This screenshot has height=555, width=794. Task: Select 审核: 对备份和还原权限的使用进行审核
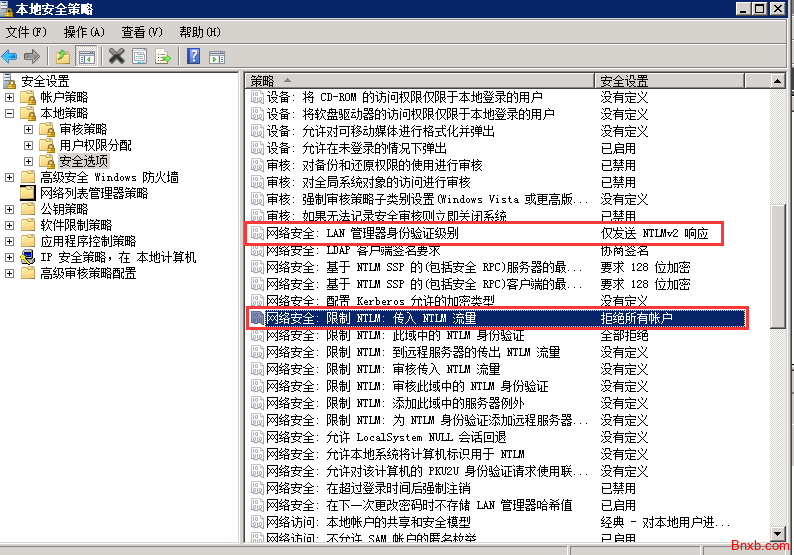pyautogui.click(x=374, y=165)
